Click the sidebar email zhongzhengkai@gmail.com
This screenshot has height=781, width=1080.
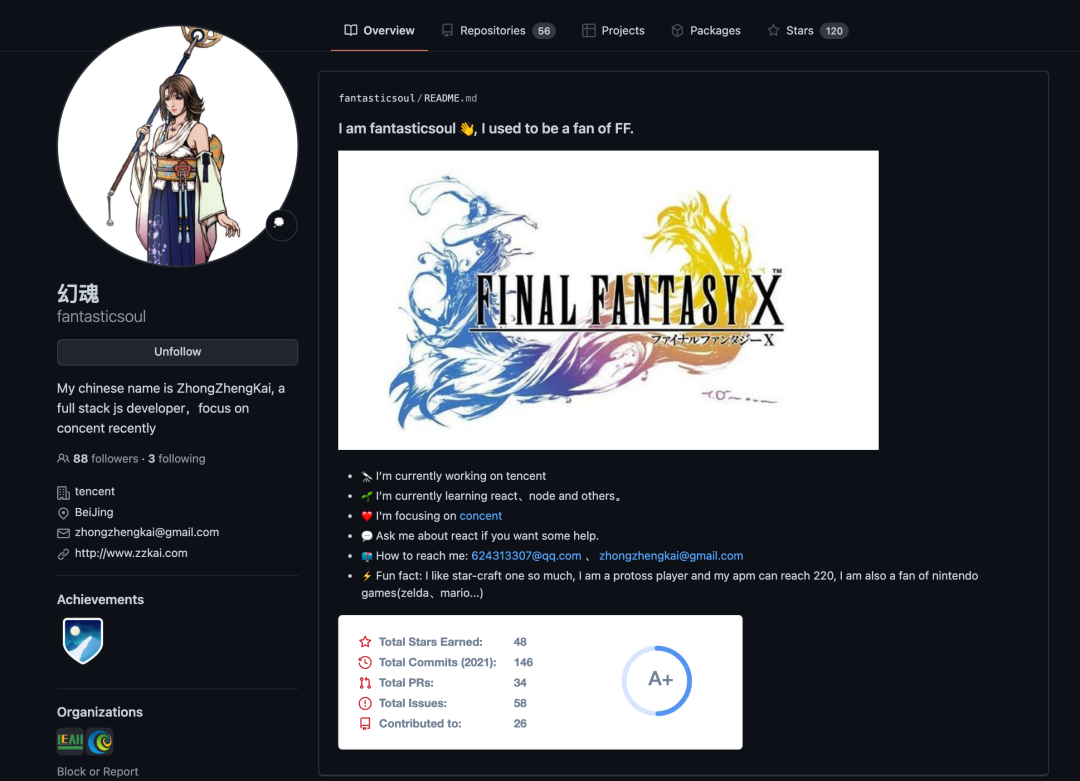pos(147,532)
